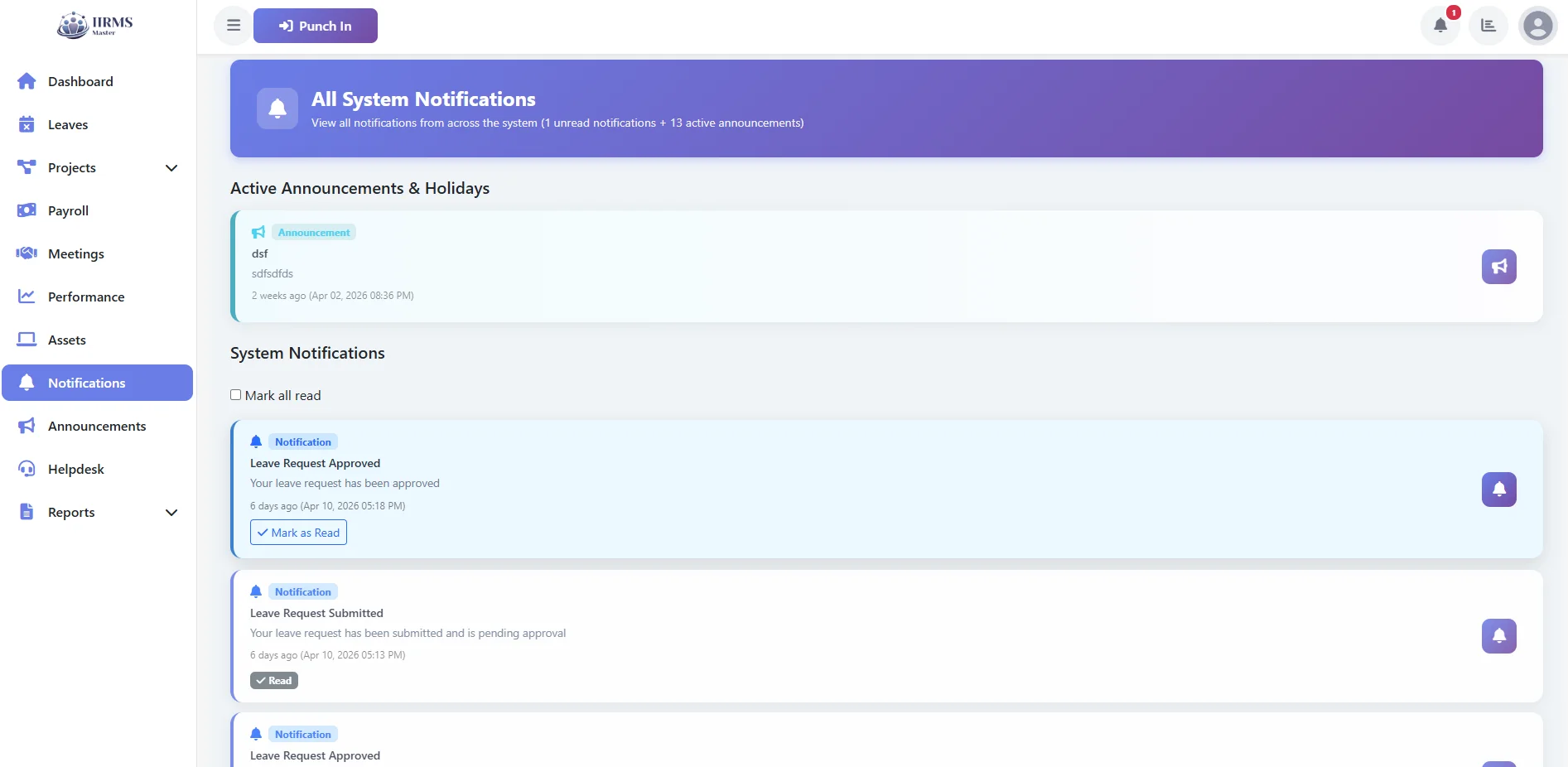Viewport: 1568px width, 767px height.
Task: Open Helpdesk from the sidebar
Action: [x=98, y=469]
